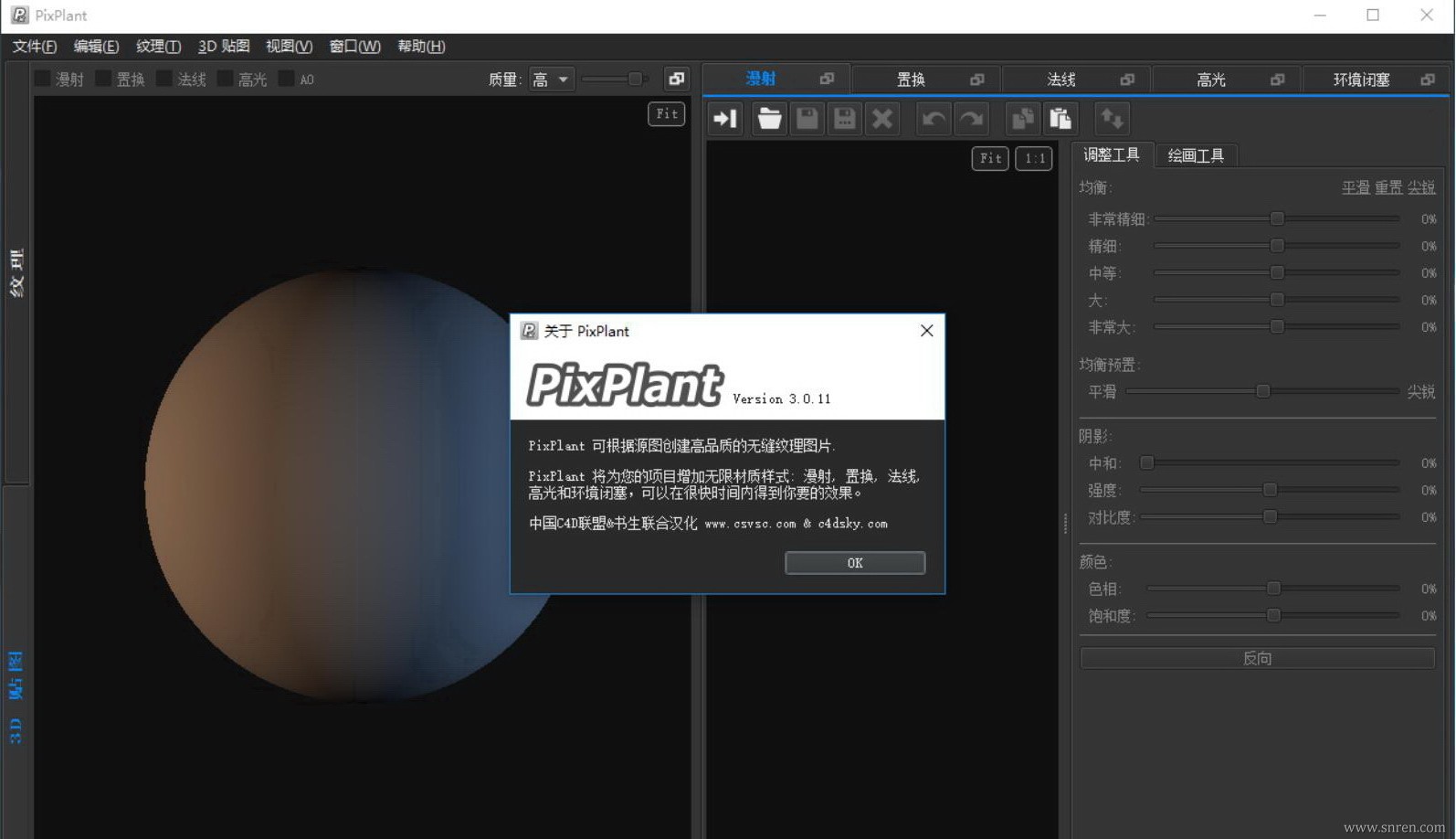Click the import/extract arrow icon in texture toolbar
The height and width of the screenshot is (839, 1456).
725,119
